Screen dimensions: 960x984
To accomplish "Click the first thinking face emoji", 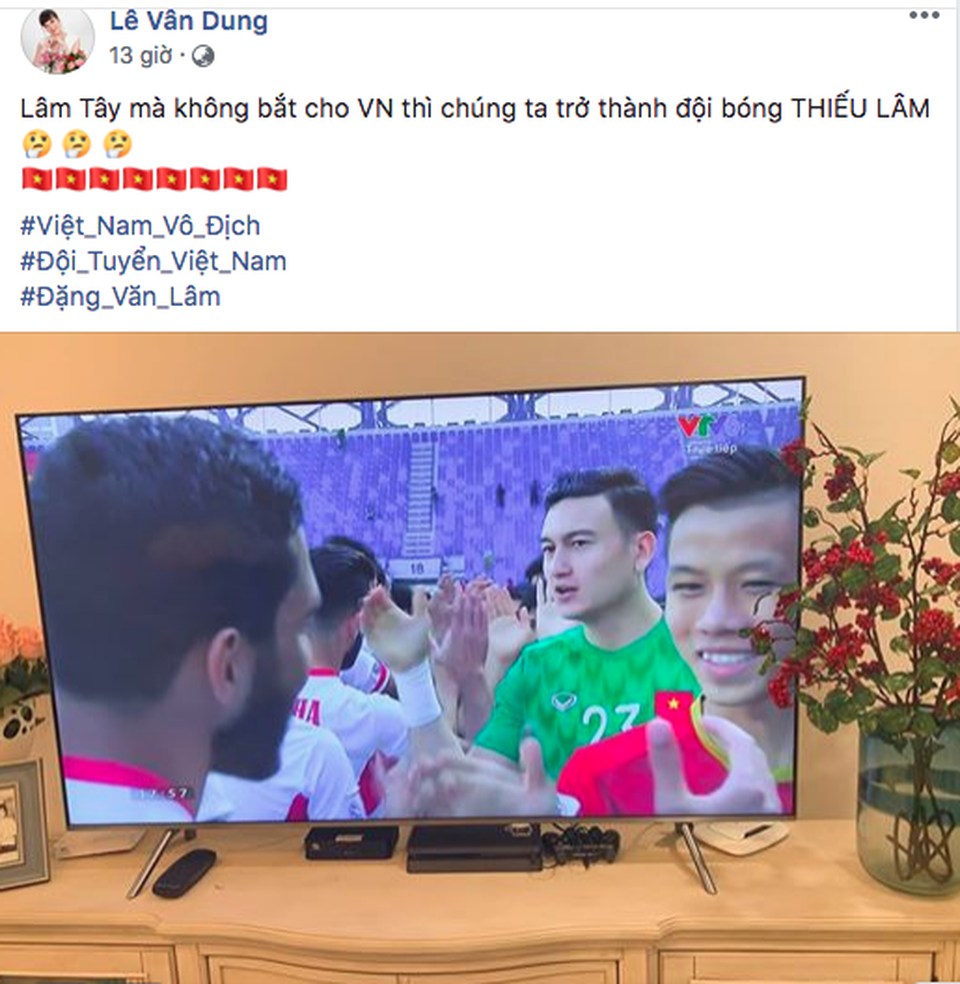I will click(x=37, y=144).
